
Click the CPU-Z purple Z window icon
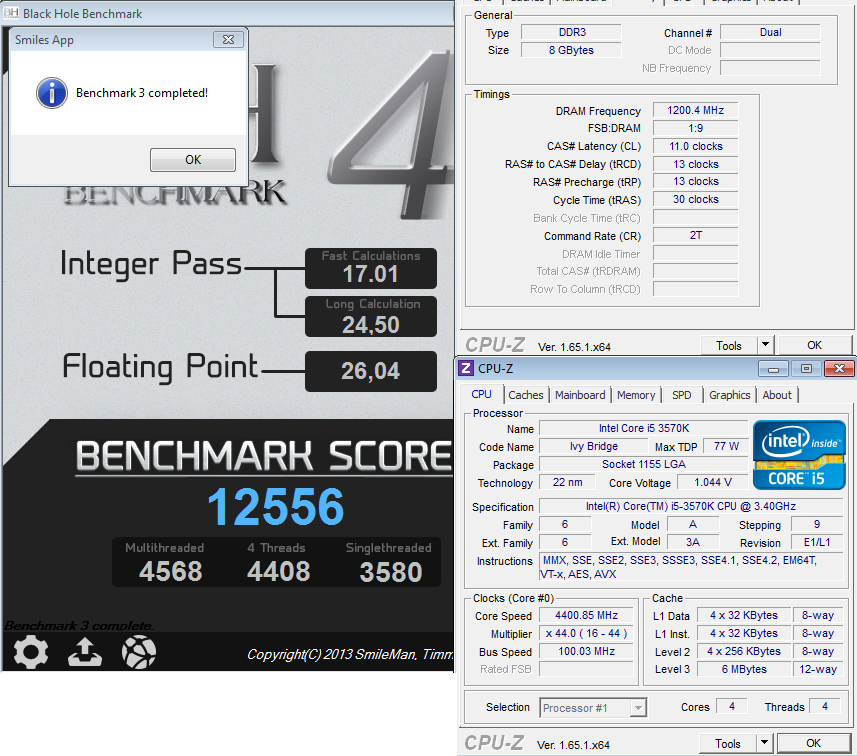click(466, 368)
